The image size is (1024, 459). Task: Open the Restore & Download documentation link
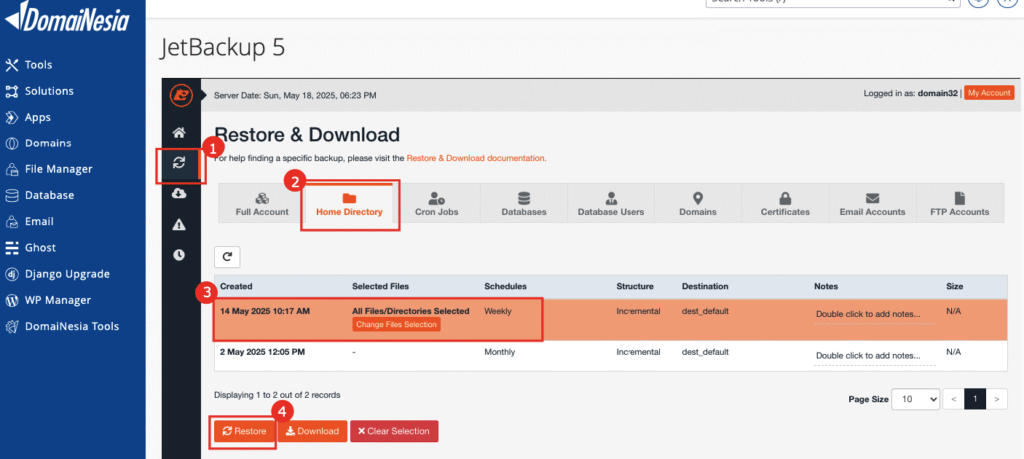coord(475,158)
